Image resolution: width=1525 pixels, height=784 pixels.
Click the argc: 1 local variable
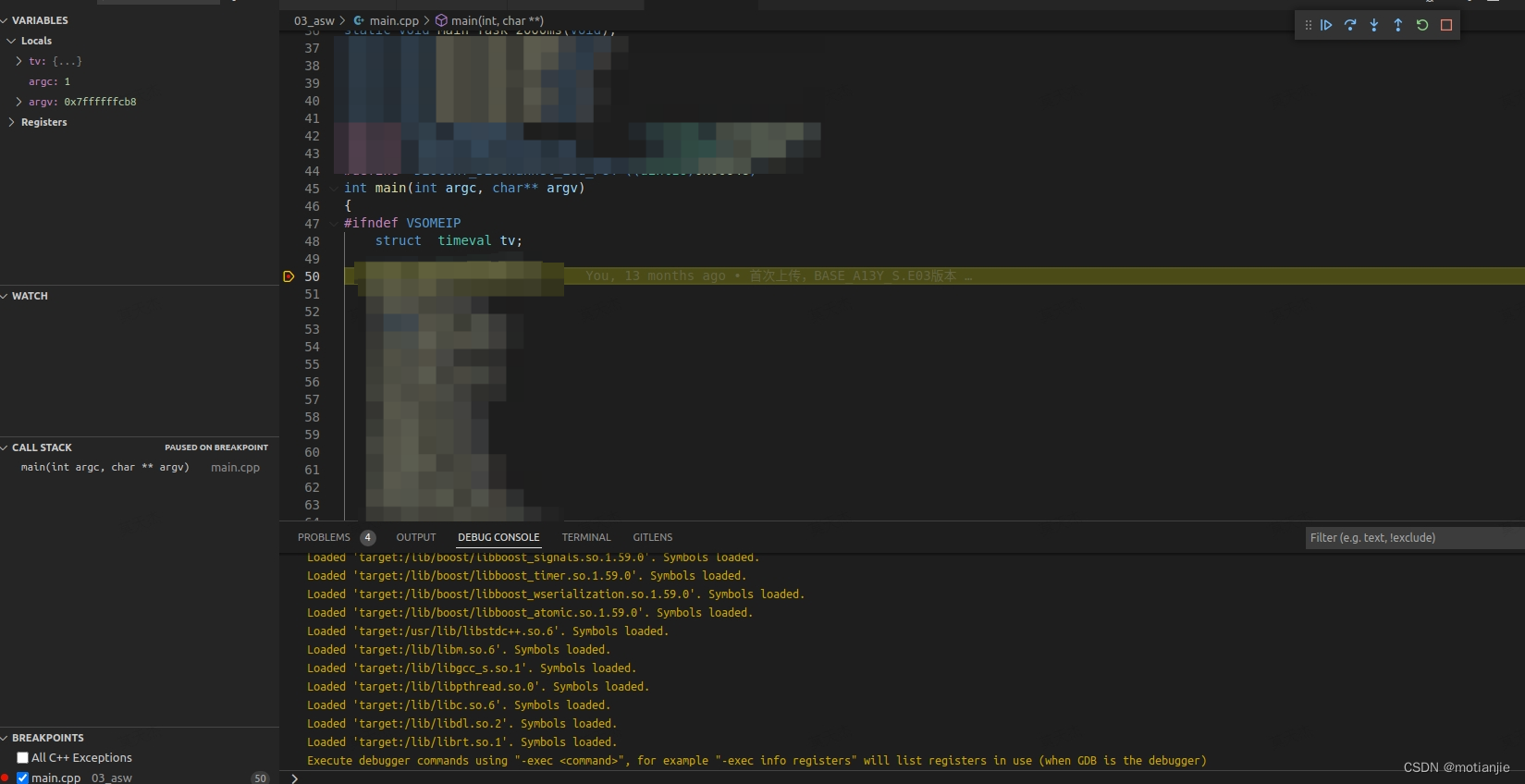coord(49,81)
